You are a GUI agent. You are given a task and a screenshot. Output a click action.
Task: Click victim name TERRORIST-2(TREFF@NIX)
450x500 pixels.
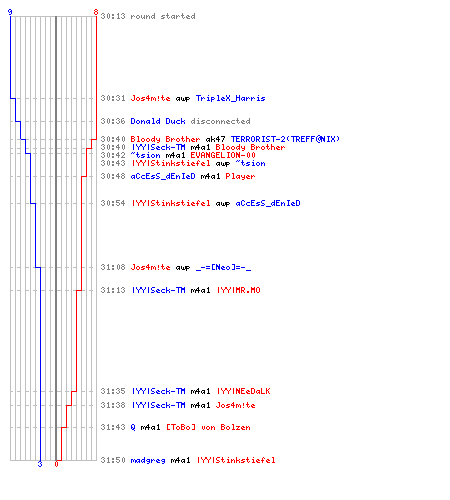click(285, 139)
